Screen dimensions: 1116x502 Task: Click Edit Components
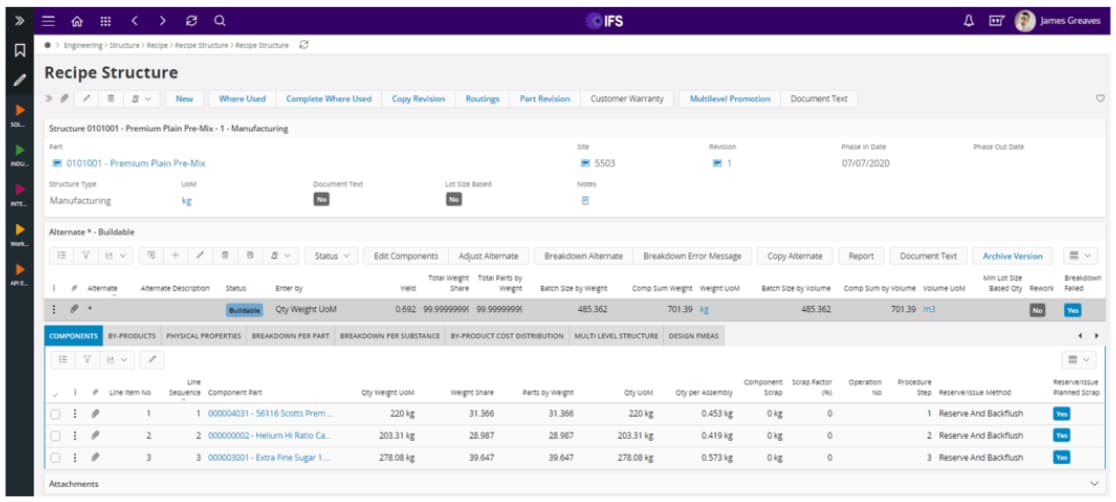tap(406, 256)
